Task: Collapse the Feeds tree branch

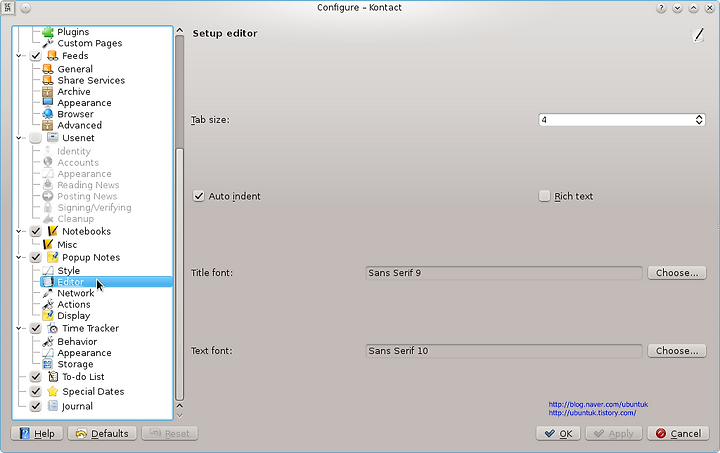Action: click(x=19, y=56)
